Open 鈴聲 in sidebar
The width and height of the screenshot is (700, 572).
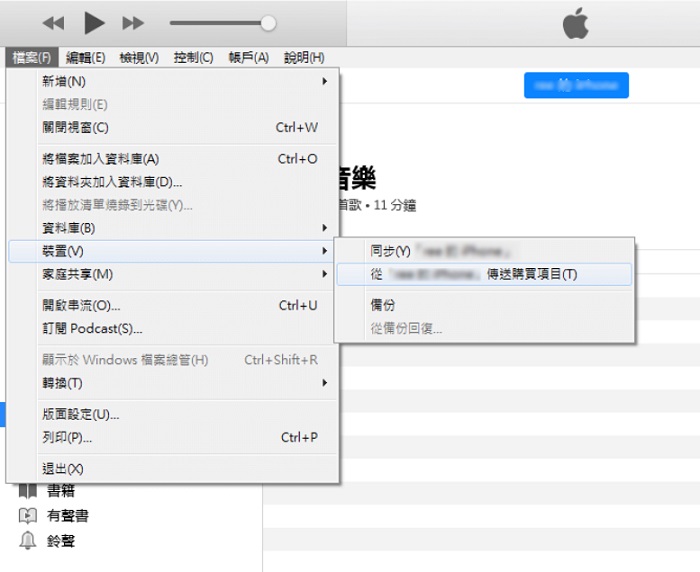coord(61,541)
